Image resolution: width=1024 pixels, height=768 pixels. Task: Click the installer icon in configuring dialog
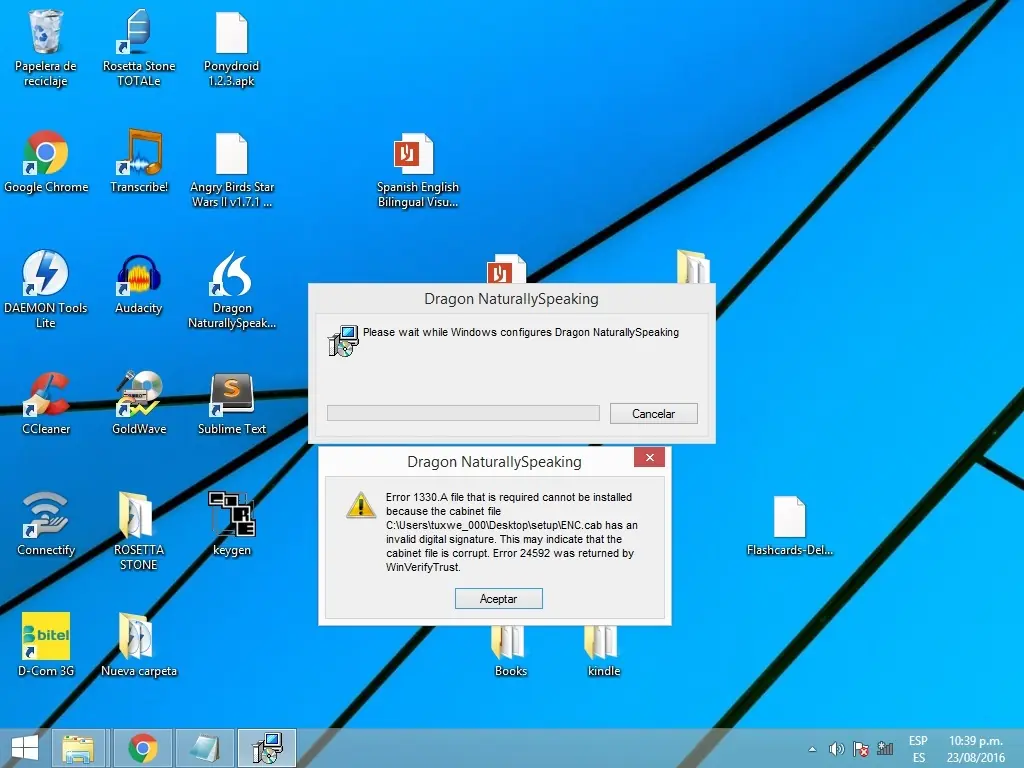point(344,340)
